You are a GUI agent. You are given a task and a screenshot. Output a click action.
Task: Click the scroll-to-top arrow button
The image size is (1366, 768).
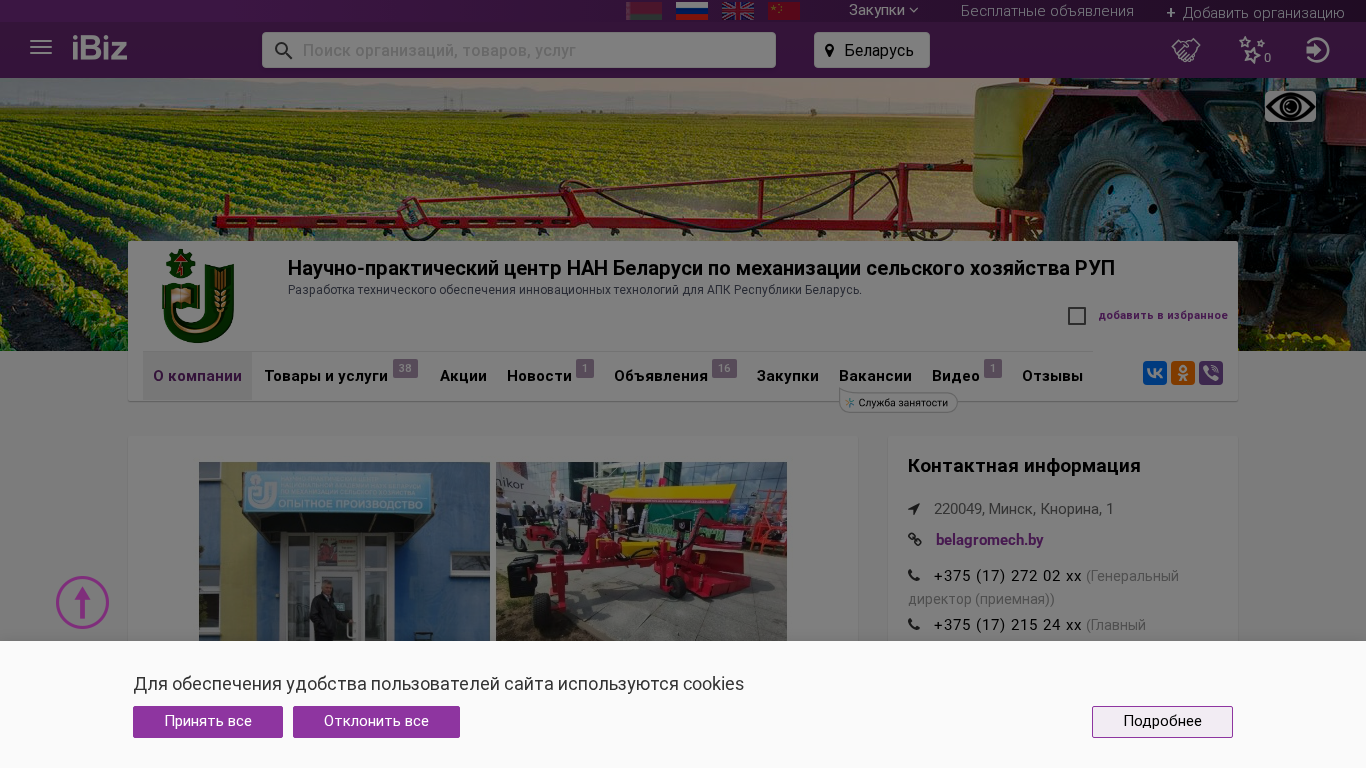click(82, 602)
